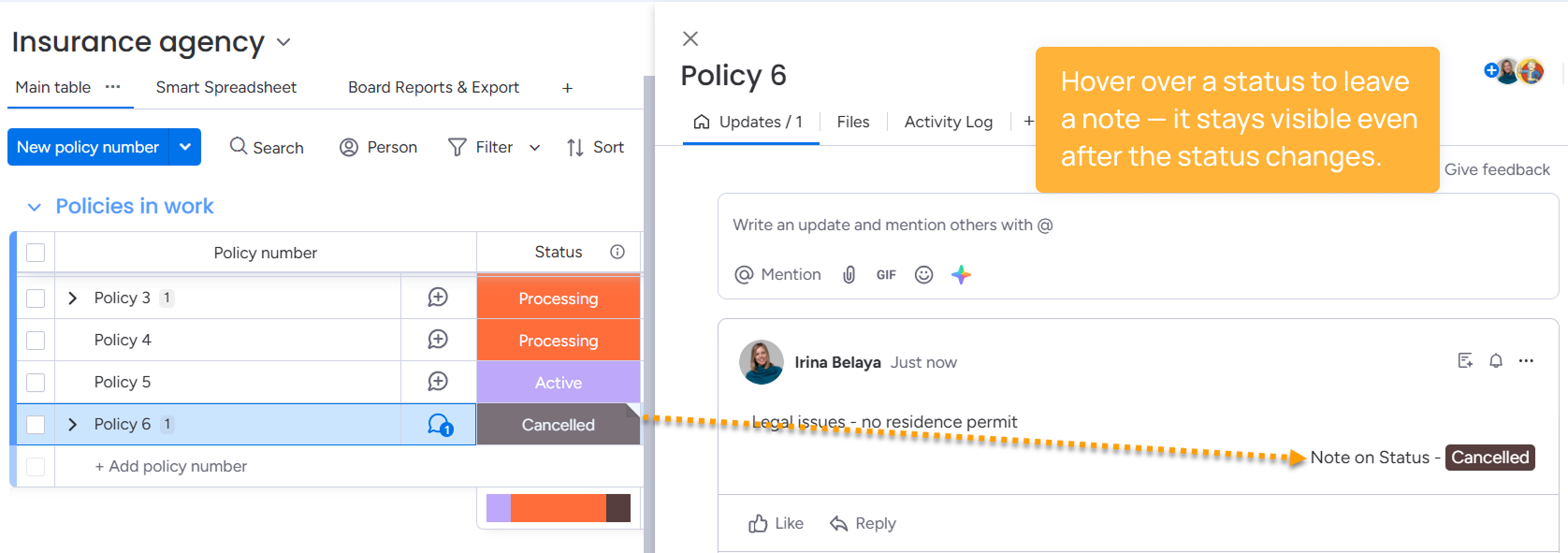The height and width of the screenshot is (553, 1568).
Task: Insert a GIF into the update
Action: coord(885,274)
